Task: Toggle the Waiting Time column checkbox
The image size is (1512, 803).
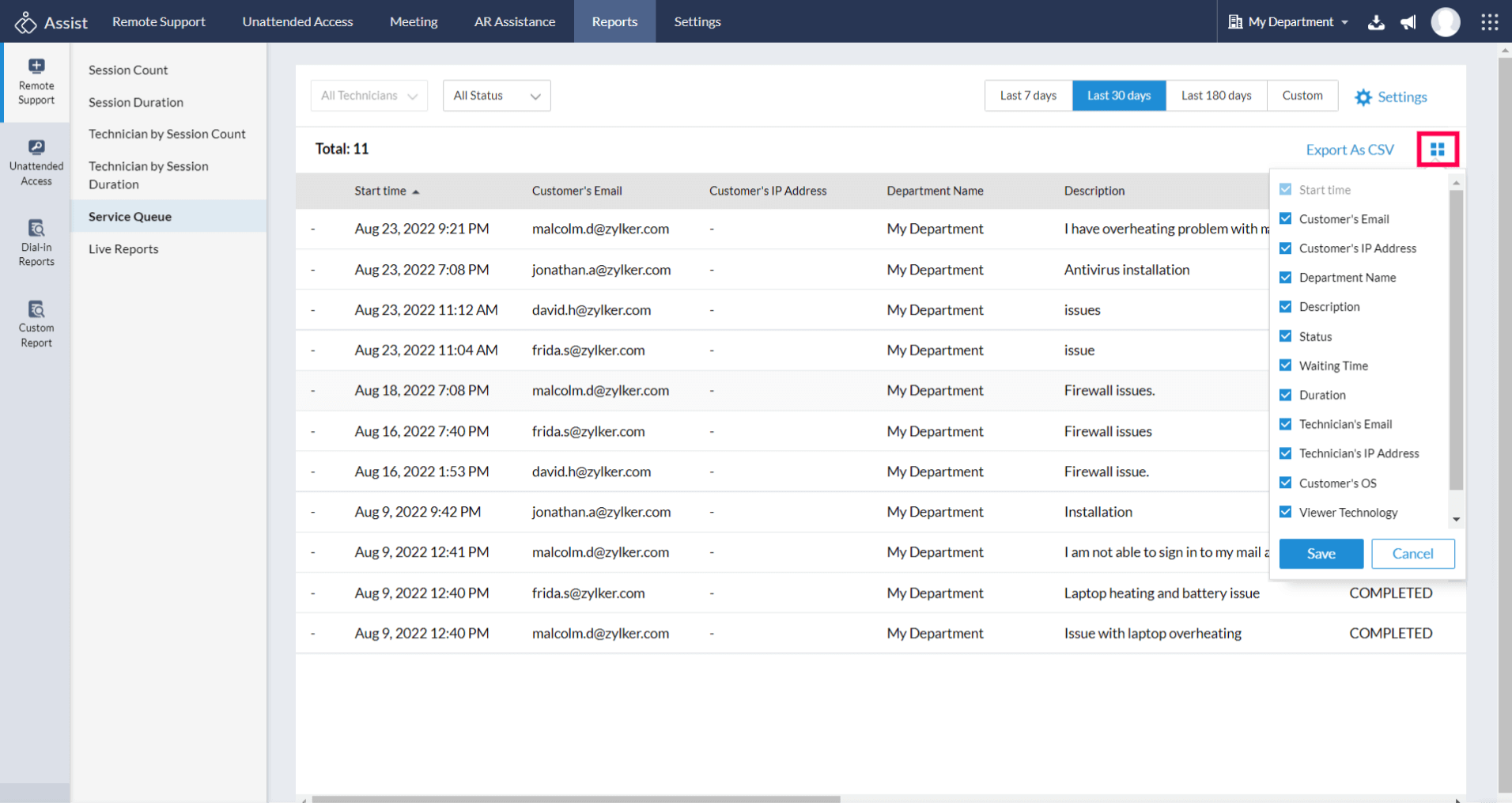Action: (x=1286, y=366)
